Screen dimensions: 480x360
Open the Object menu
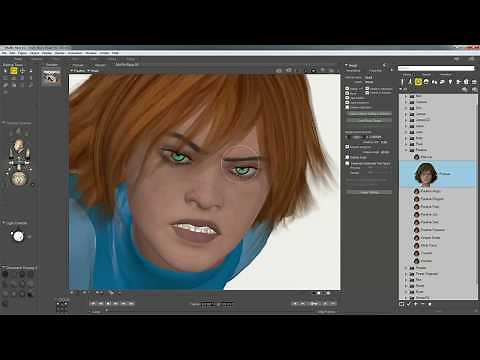click(35, 53)
